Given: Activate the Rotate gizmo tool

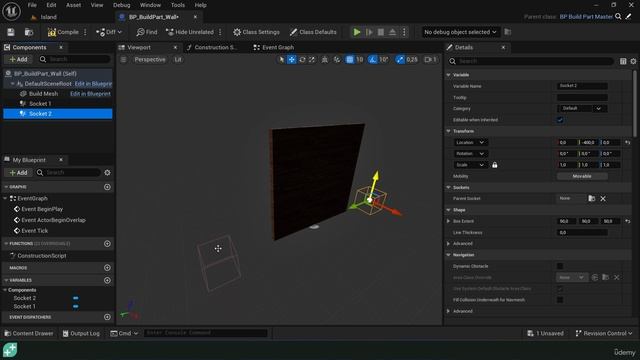Looking at the screenshot, I should [302, 60].
